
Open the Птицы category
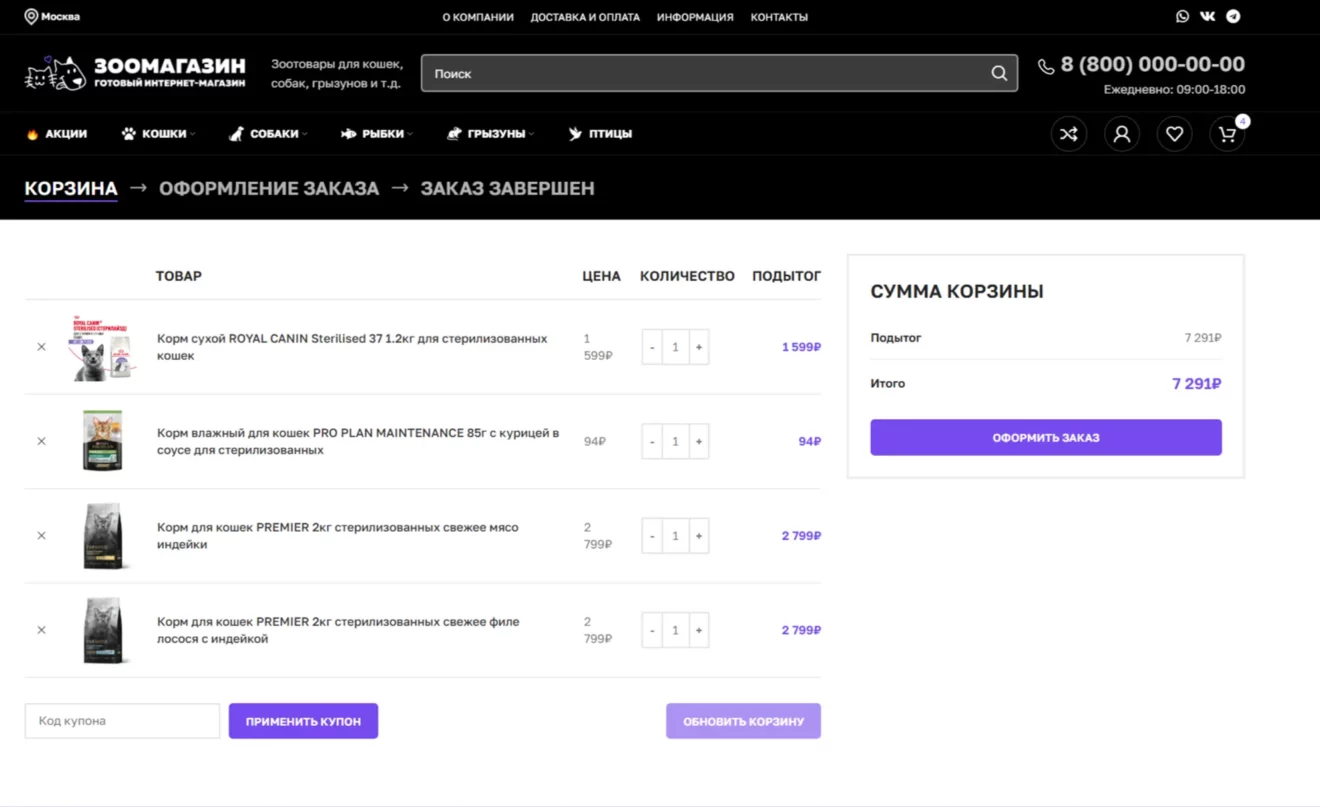[x=600, y=134]
